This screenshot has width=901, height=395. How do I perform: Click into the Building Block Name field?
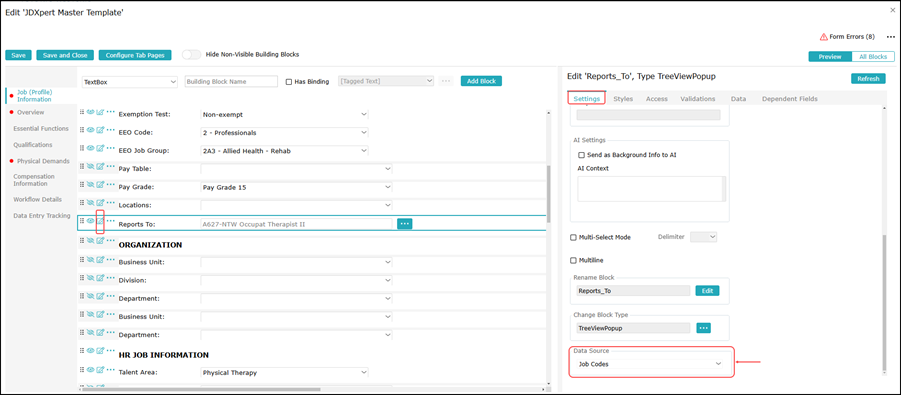[x=231, y=82]
